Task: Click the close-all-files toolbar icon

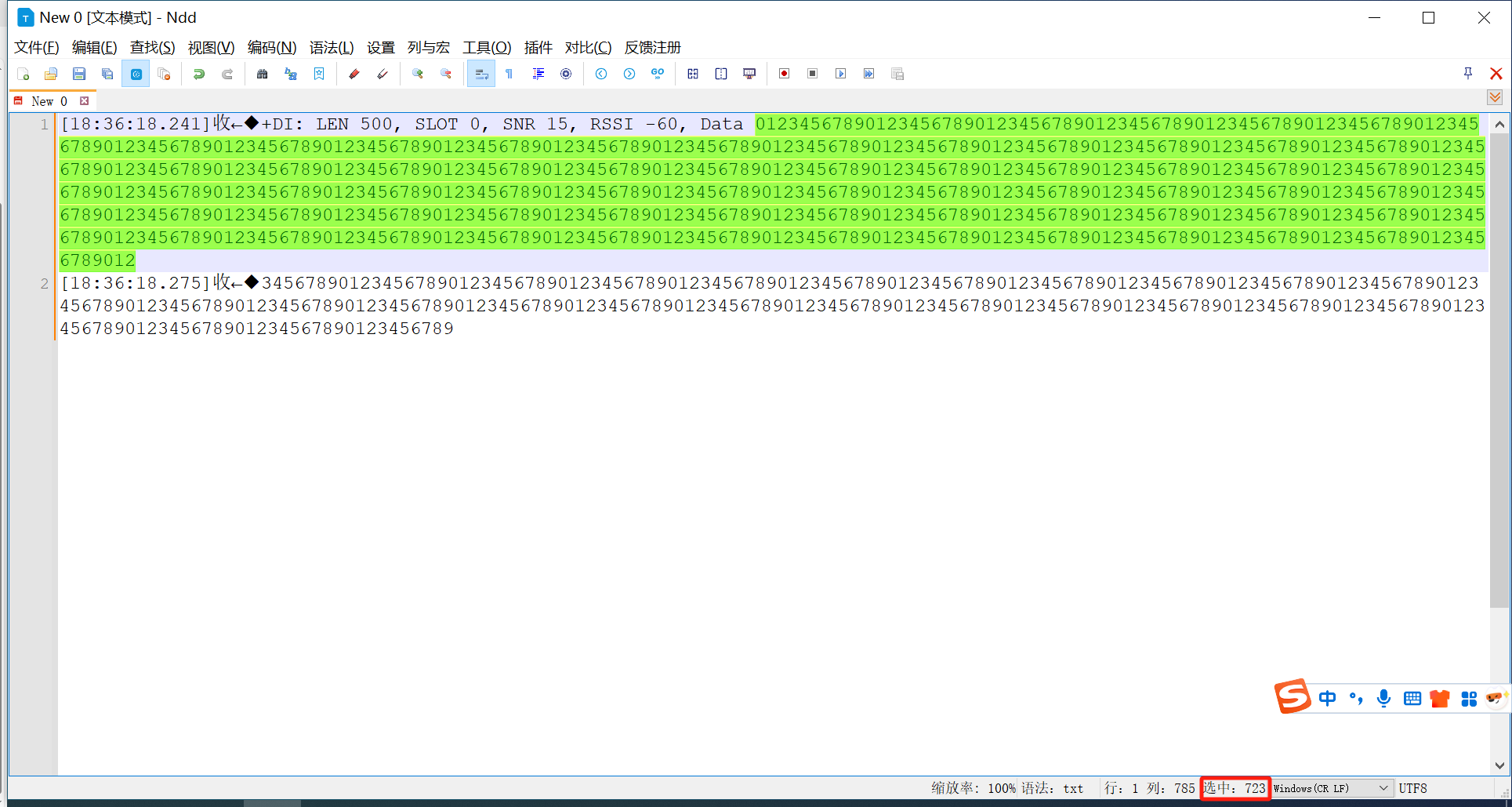Action: coord(164,74)
